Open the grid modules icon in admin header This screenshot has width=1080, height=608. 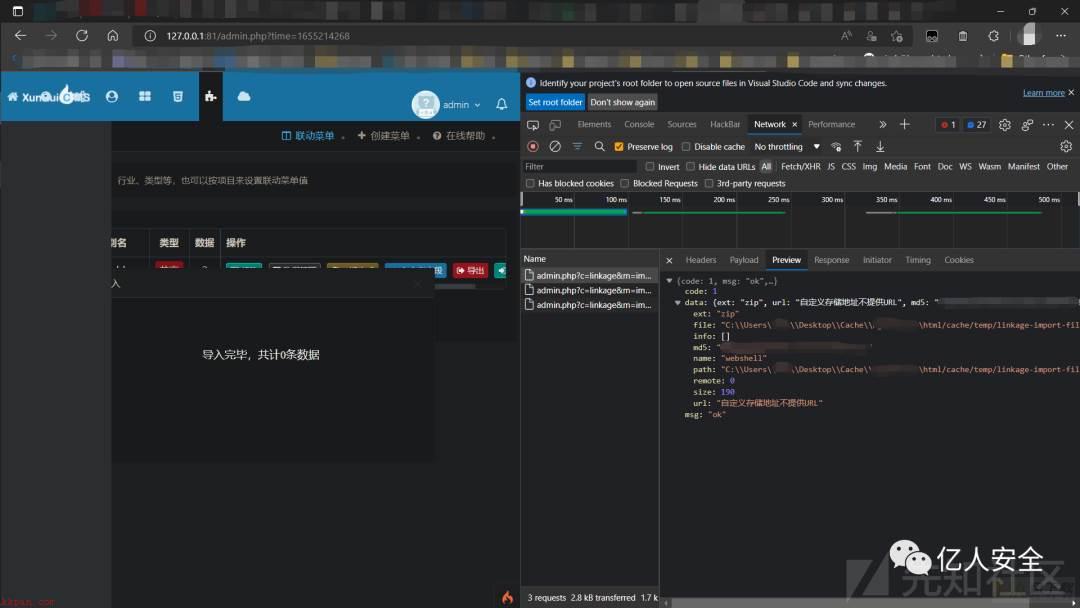point(145,96)
